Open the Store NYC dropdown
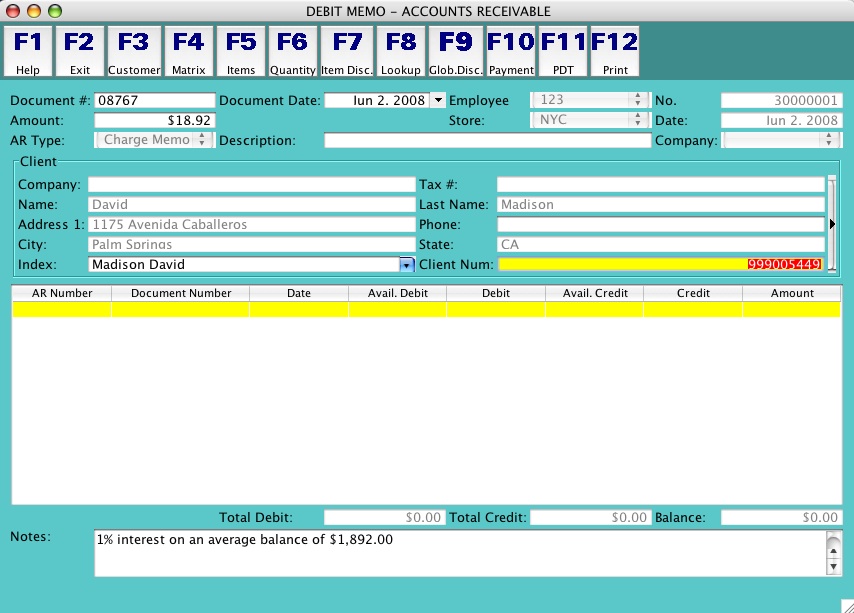 [590, 120]
